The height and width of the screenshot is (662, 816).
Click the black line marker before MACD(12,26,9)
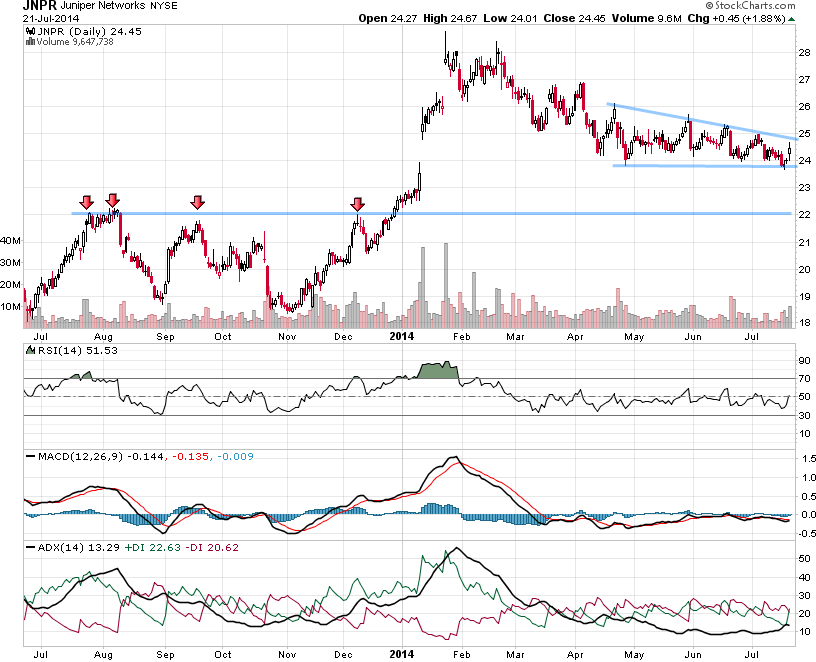pyautogui.click(x=31, y=456)
